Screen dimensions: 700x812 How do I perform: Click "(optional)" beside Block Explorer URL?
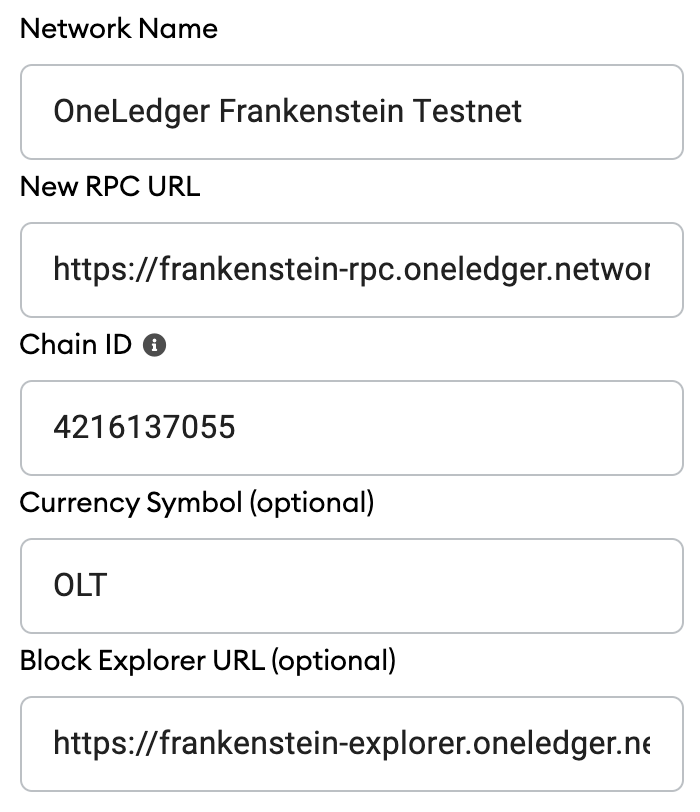point(333,660)
